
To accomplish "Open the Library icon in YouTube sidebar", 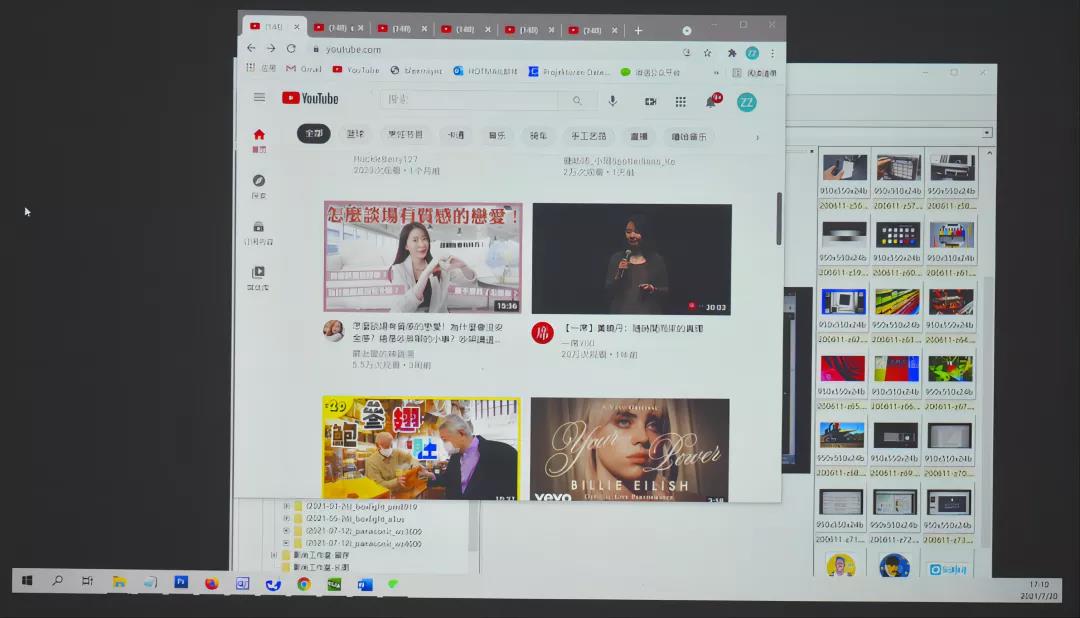I will pyautogui.click(x=258, y=276).
